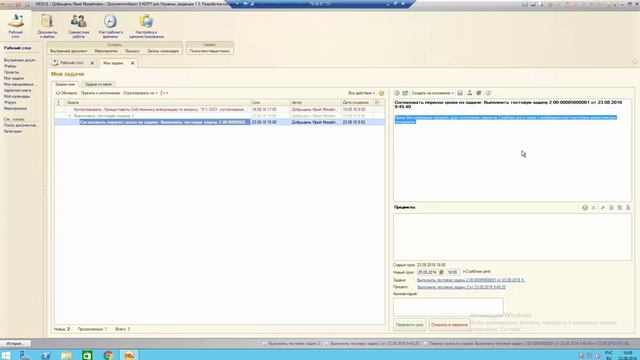The height and width of the screenshot is (360, 640).
Task: Expand the Сгруппировать по dropdown
Action: pos(140,93)
